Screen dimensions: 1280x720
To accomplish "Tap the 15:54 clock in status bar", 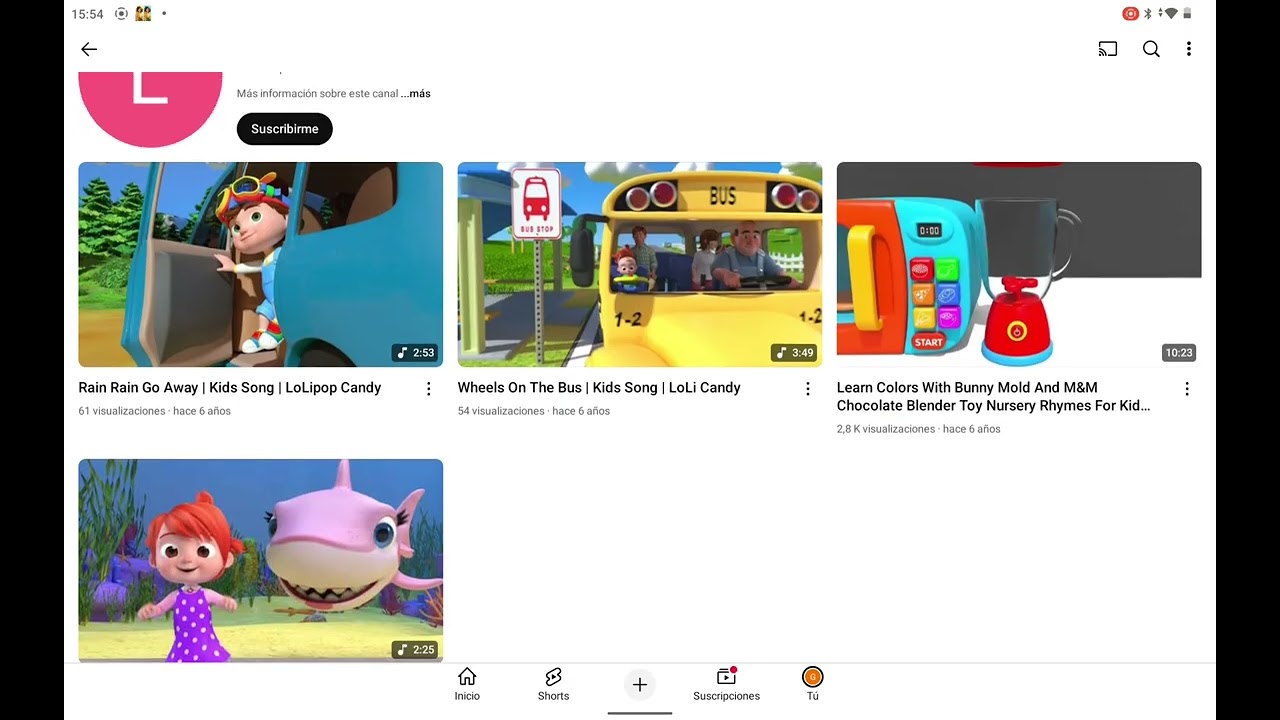I will point(88,14).
